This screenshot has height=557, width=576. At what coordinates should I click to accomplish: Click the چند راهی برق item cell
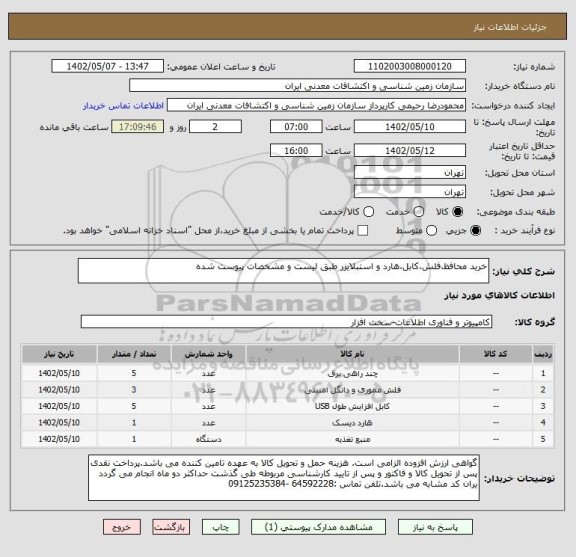pos(352,373)
